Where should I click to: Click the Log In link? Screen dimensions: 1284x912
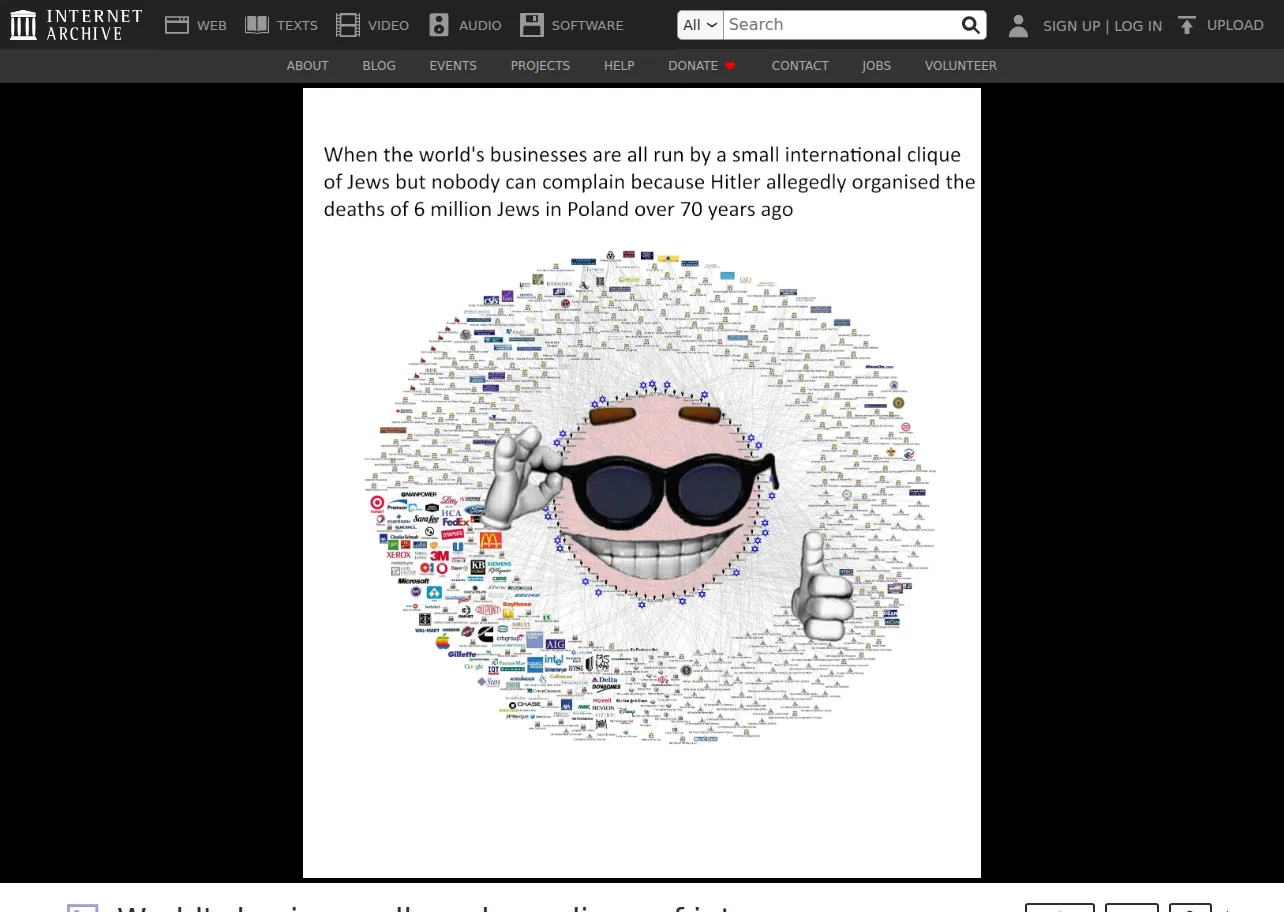(1138, 26)
